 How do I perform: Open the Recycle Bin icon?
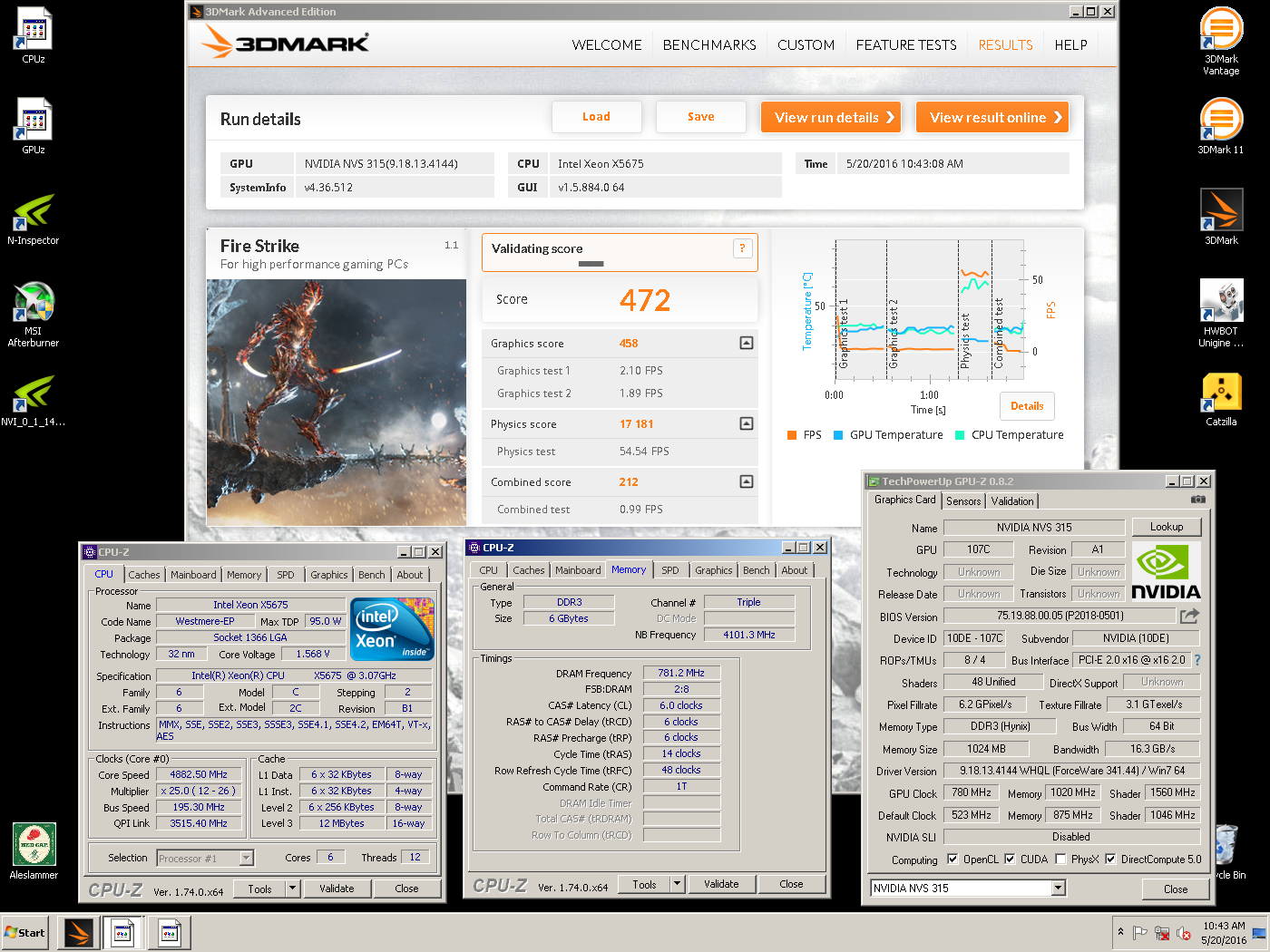click(1227, 850)
